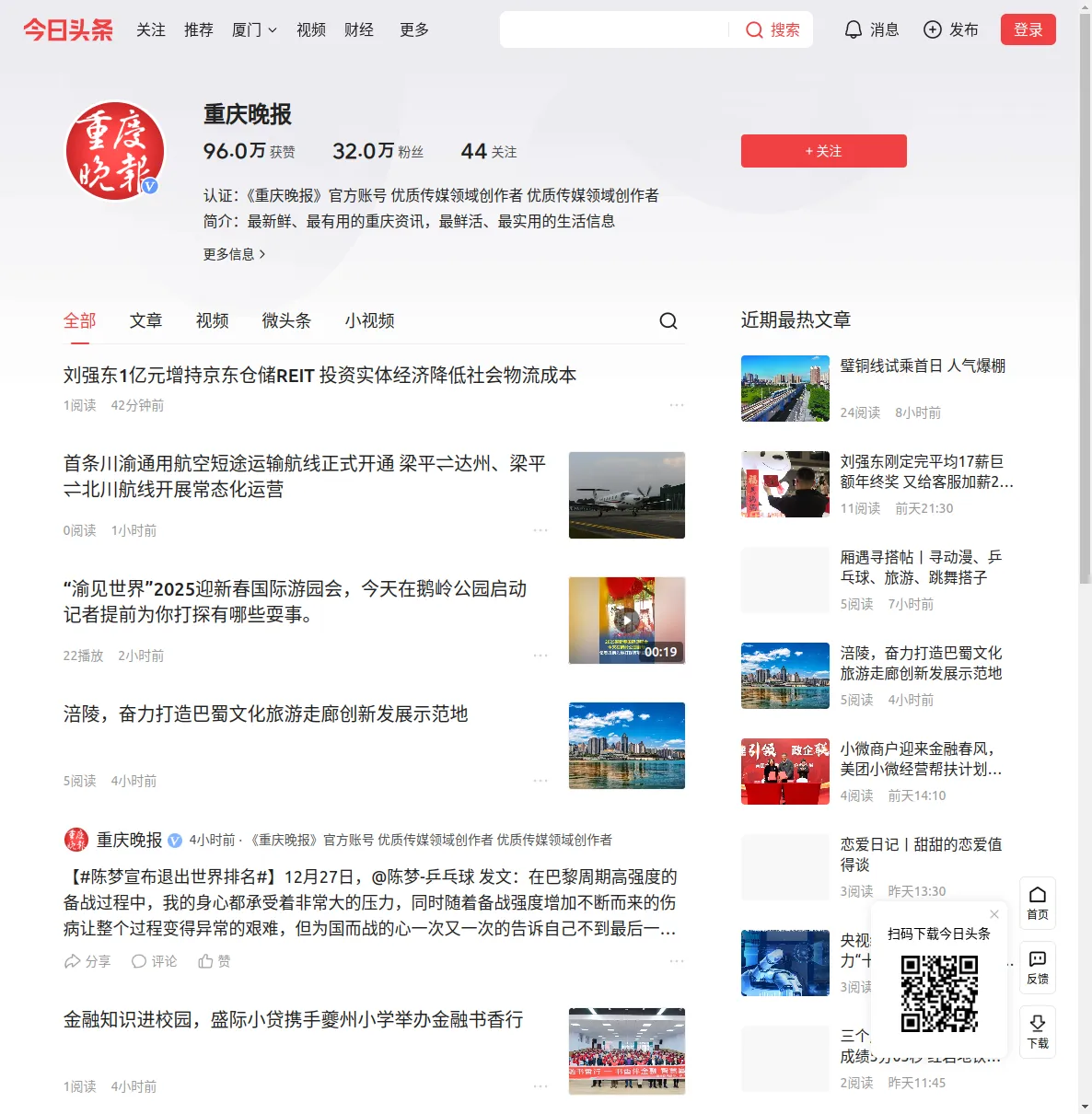
Task: Click the search magnifier icon in the top bar
Action: point(754,29)
